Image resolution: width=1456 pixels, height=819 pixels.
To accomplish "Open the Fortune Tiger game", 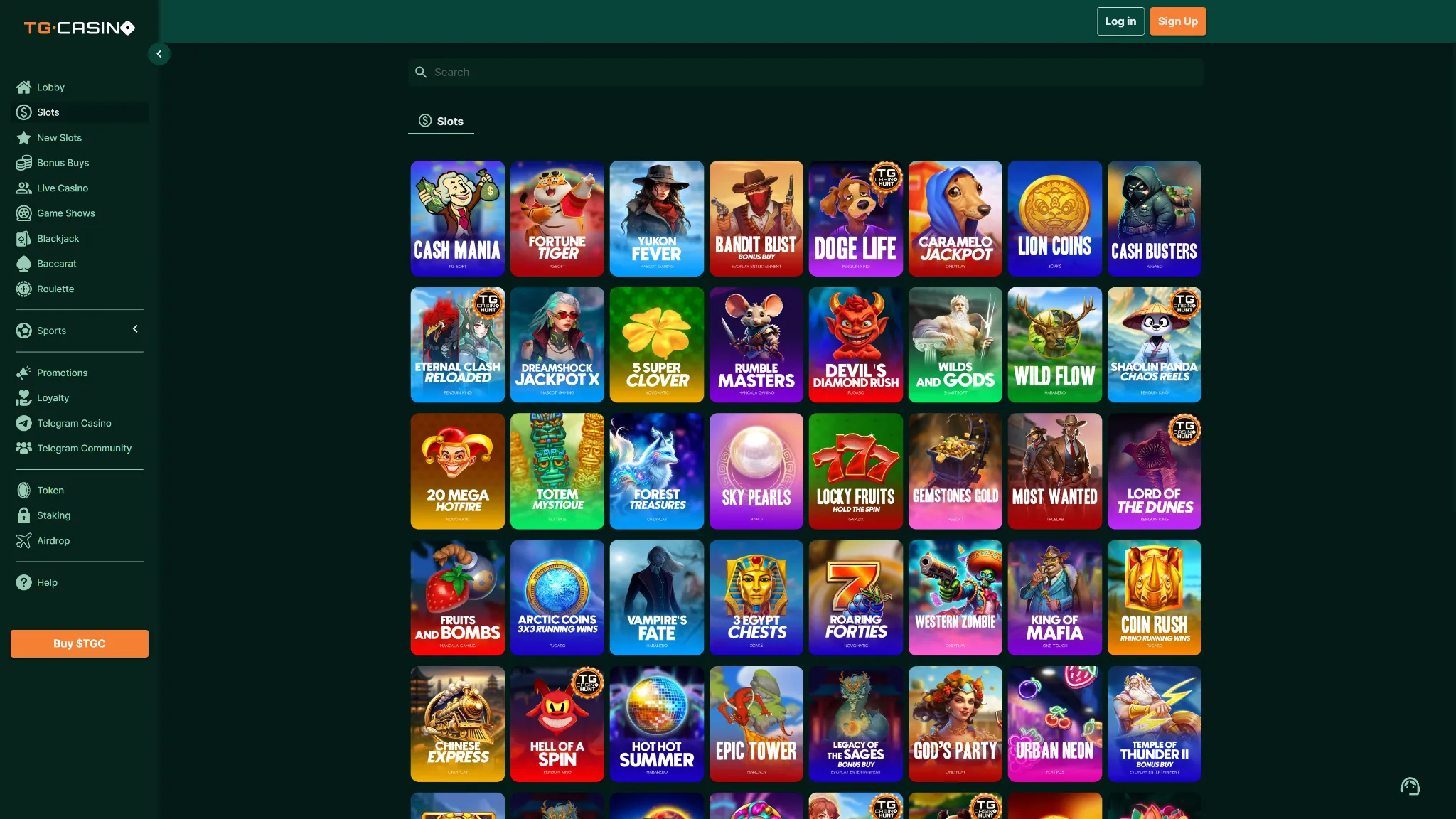I will (557, 219).
